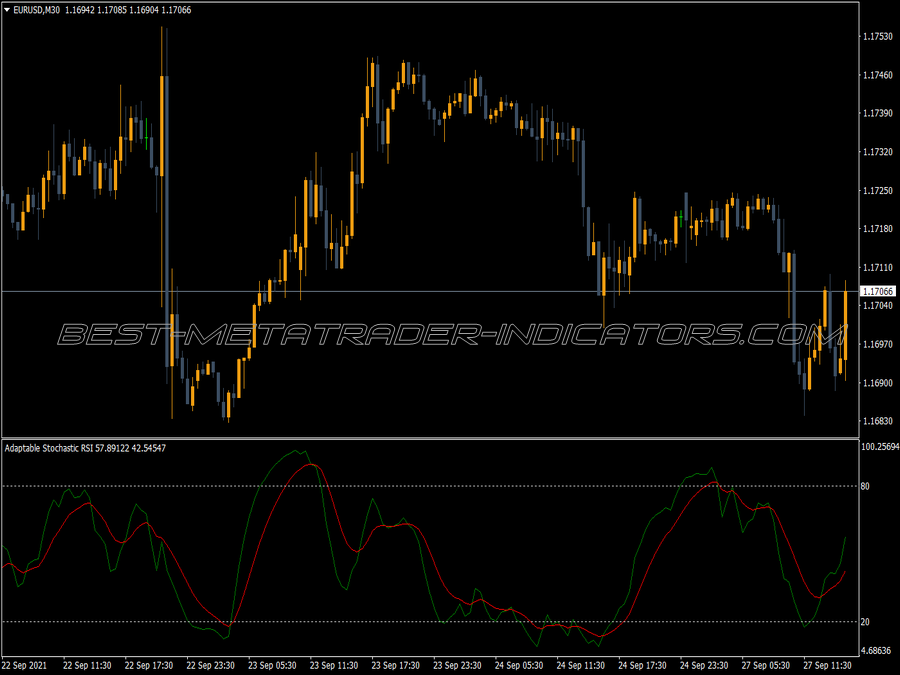The image size is (900, 675).
Task: Click the Adaptable Stochastic RSI indicator label
Action: pyautogui.click(x=85, y=448)
